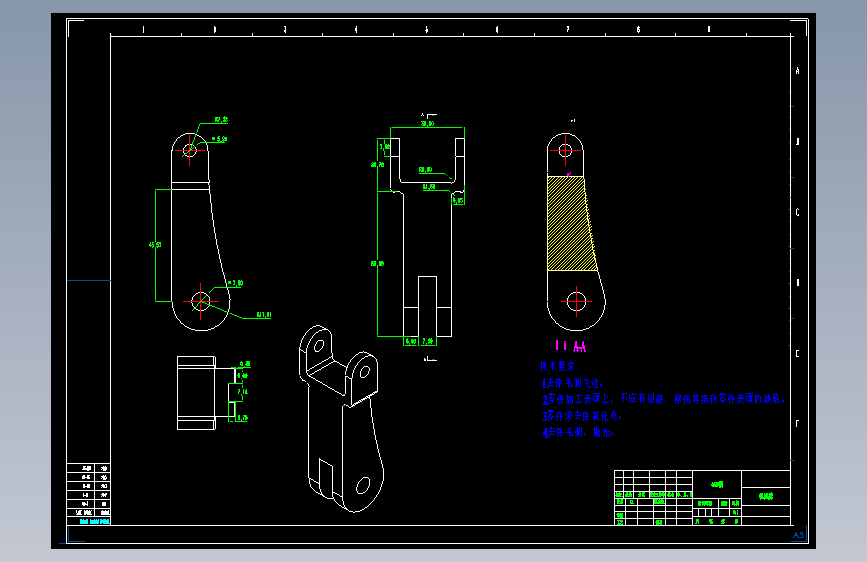Select the central slot rectangle in the front view
Viewport: 867px width, 562px height.
click(x=427, y=306)
